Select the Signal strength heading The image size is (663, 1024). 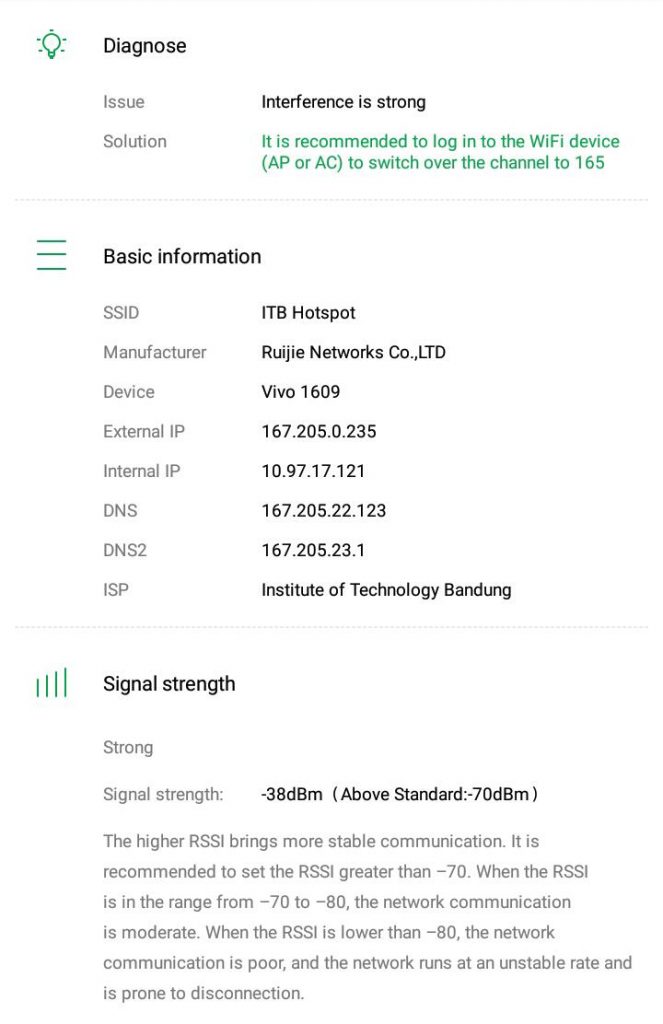tap(169, 684)
